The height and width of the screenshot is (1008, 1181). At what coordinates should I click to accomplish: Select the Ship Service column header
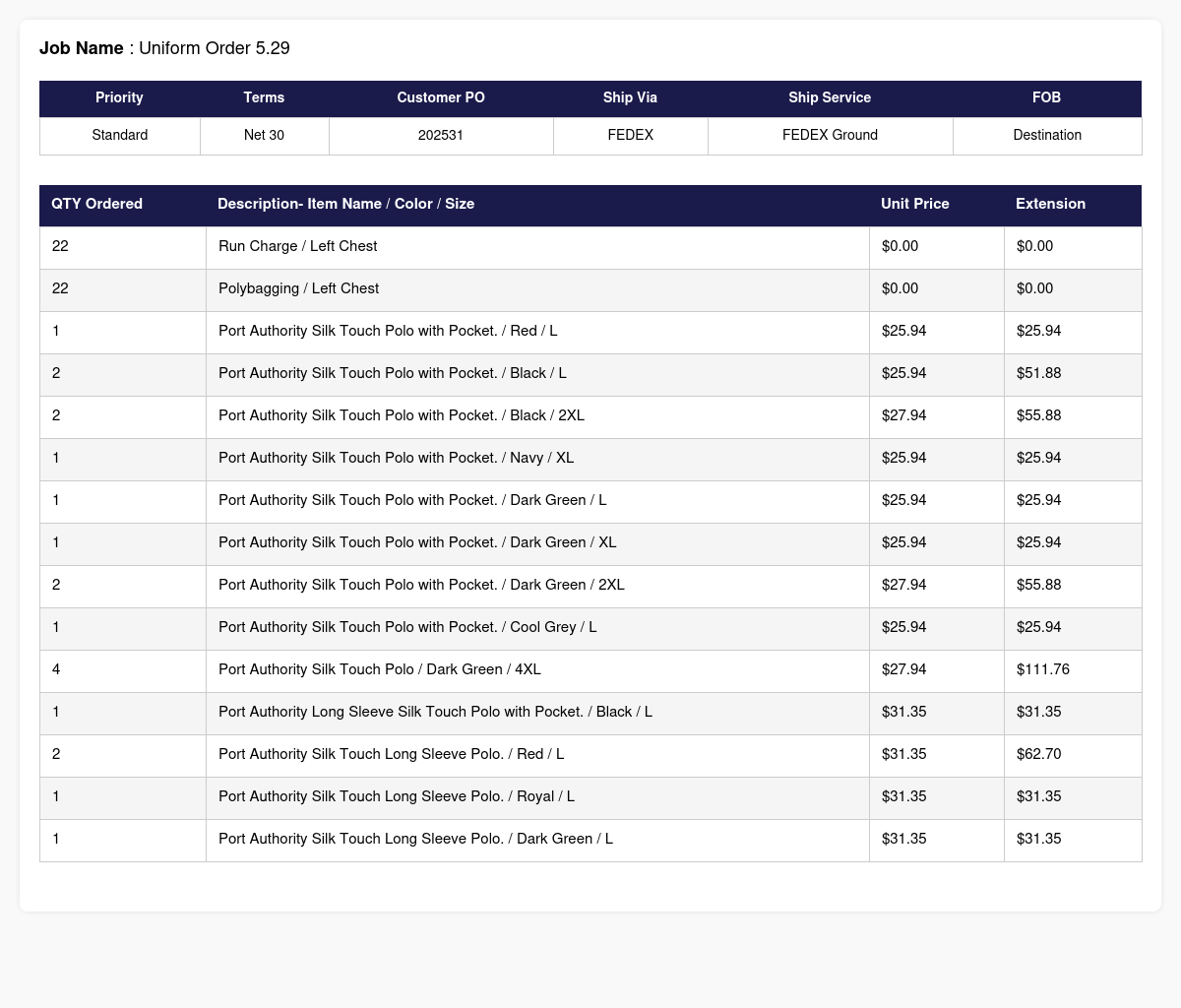[830, 97]
